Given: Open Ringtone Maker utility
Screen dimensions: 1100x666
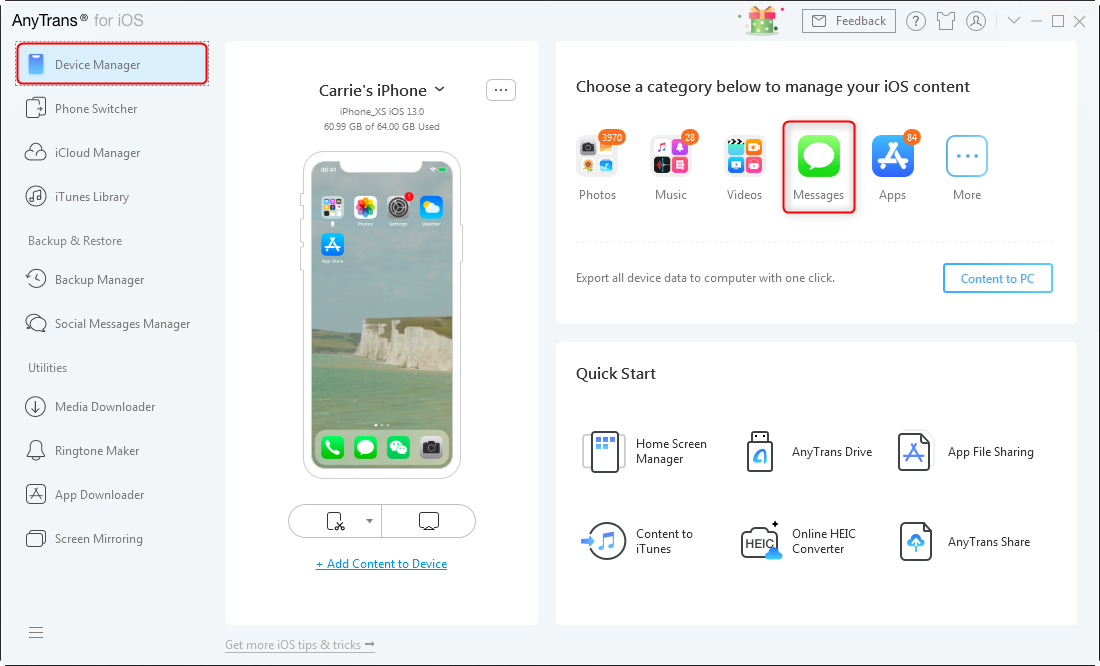Looking at the screenshot, I should coord(82,451).
